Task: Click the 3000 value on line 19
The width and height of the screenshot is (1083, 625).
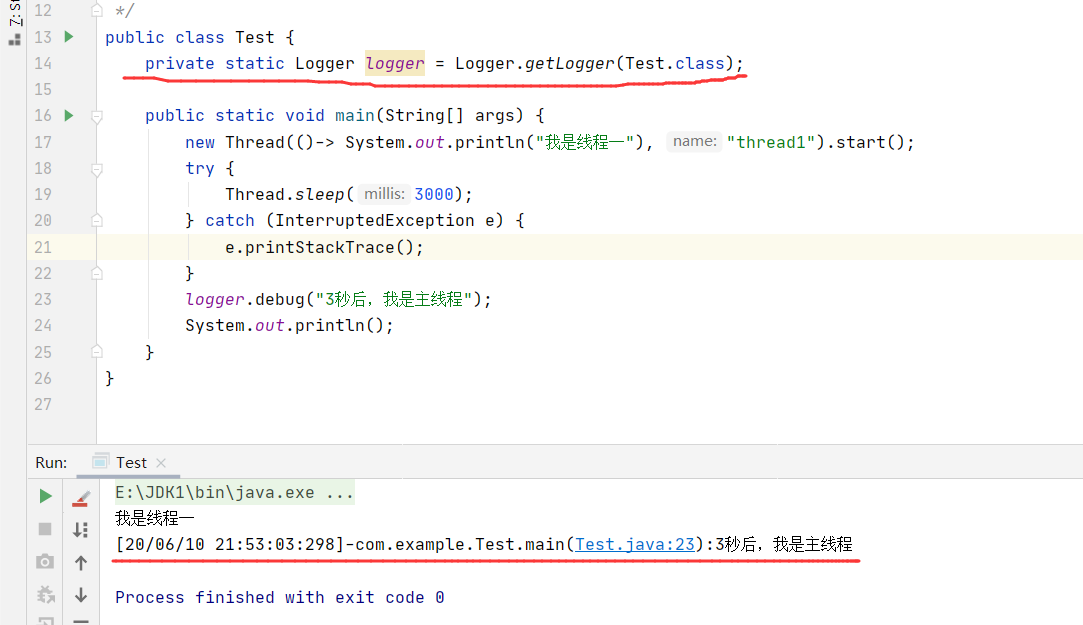Action: coord(434,195)
